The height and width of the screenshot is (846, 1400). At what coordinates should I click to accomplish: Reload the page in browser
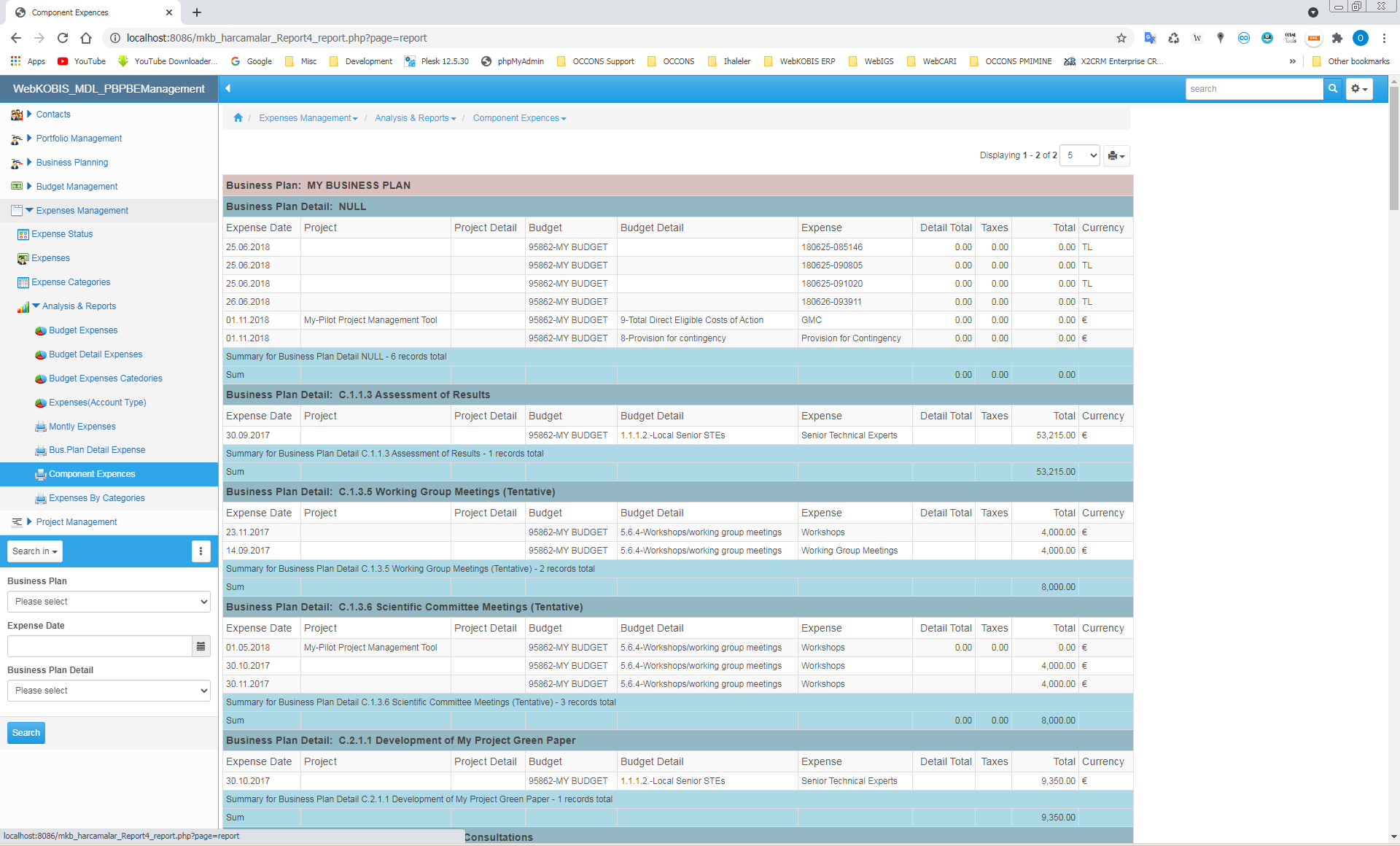click(63, 38)
